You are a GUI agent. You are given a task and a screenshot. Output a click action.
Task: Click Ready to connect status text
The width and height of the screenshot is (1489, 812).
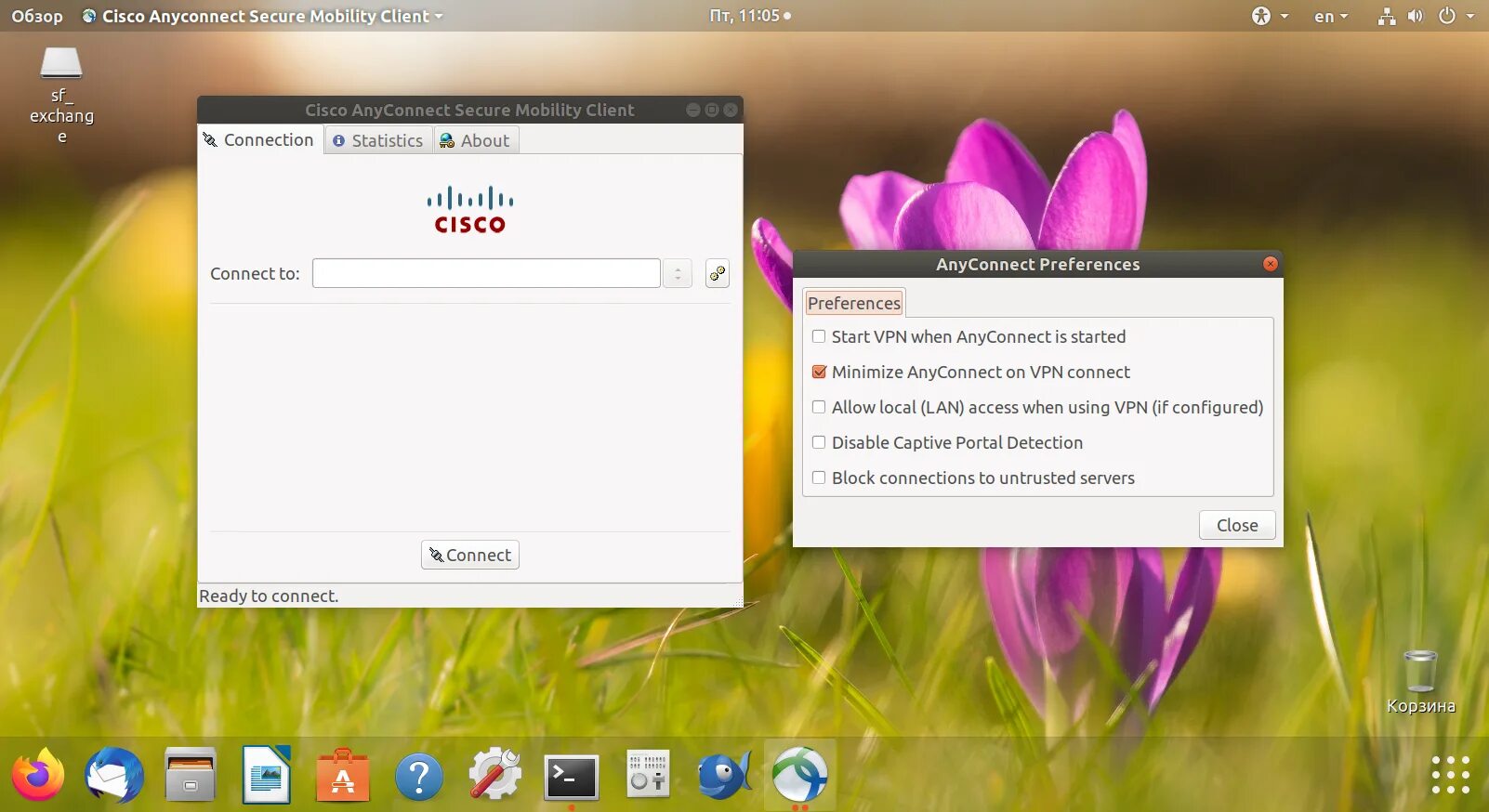point(269,596)
